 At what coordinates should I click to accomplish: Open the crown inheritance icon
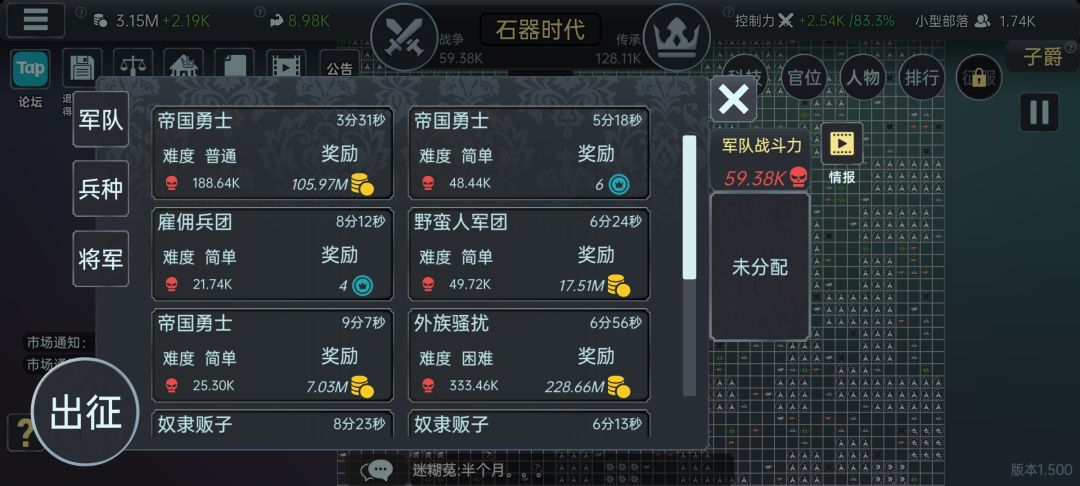point(676,36)
